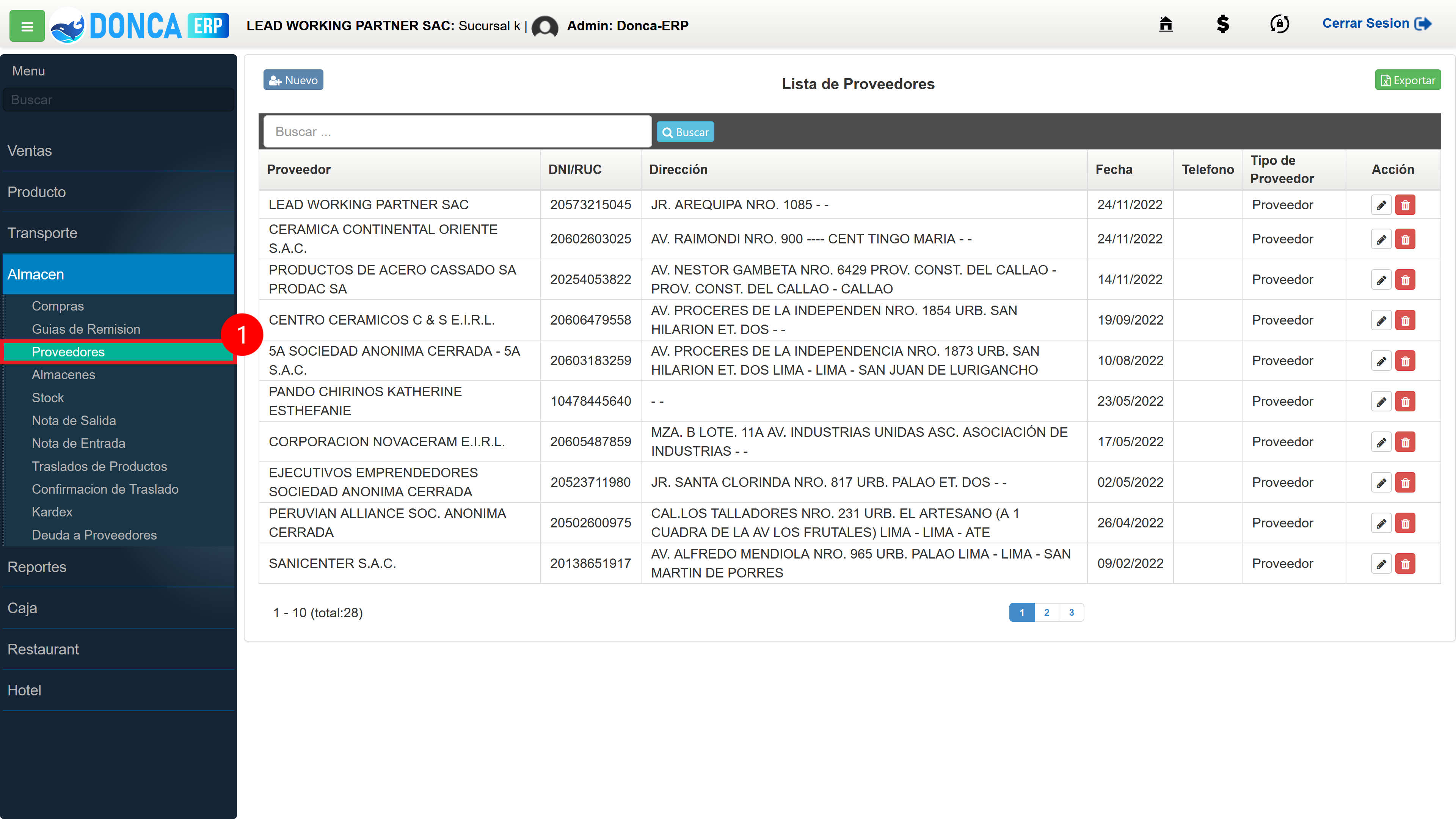Log out via Cerrar Sesion

click(x=1376, y=24)
